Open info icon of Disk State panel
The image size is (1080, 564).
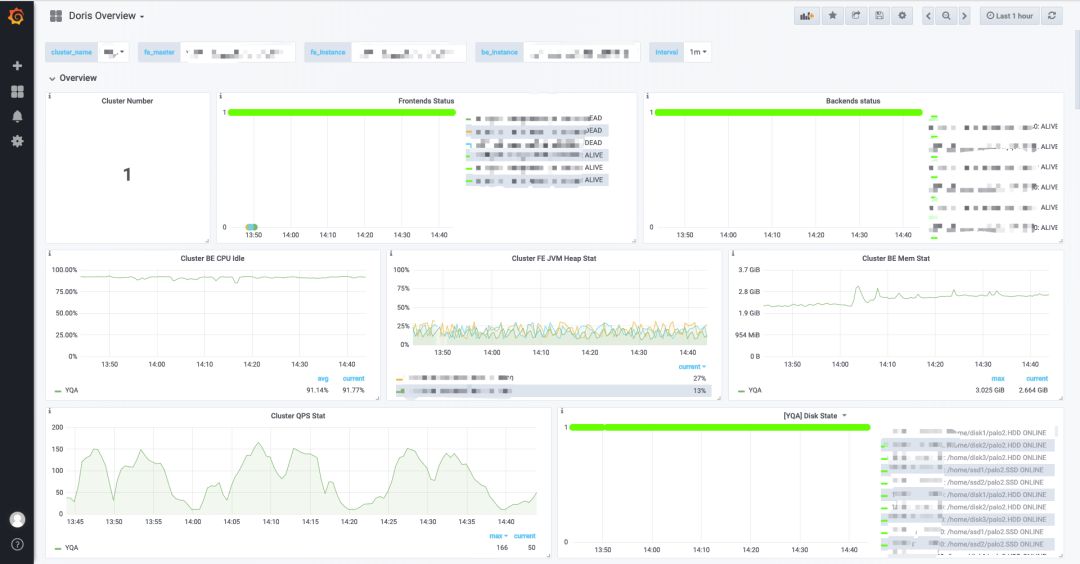561,411
